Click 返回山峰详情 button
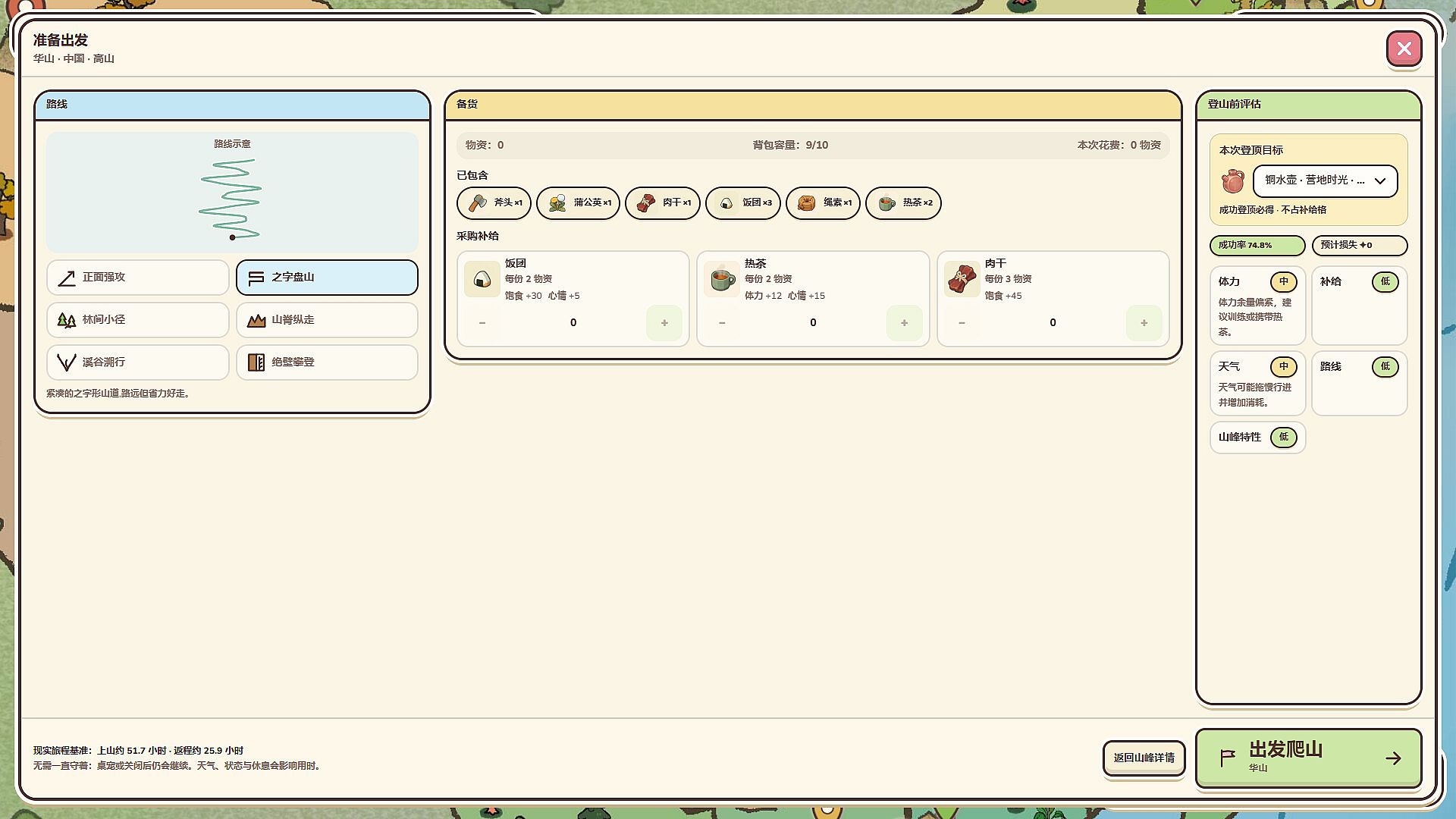The height and width of the screenshot is (819, 1456). click(1144, 758)
